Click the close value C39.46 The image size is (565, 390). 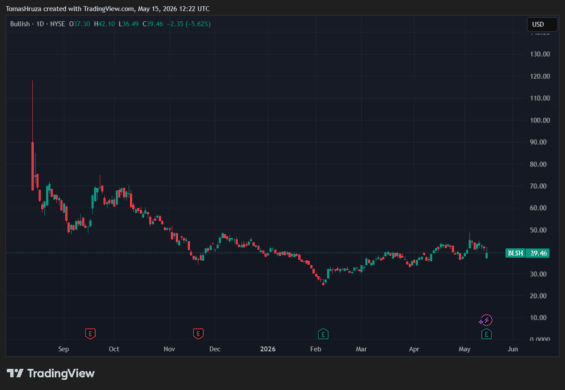point(153,24)
